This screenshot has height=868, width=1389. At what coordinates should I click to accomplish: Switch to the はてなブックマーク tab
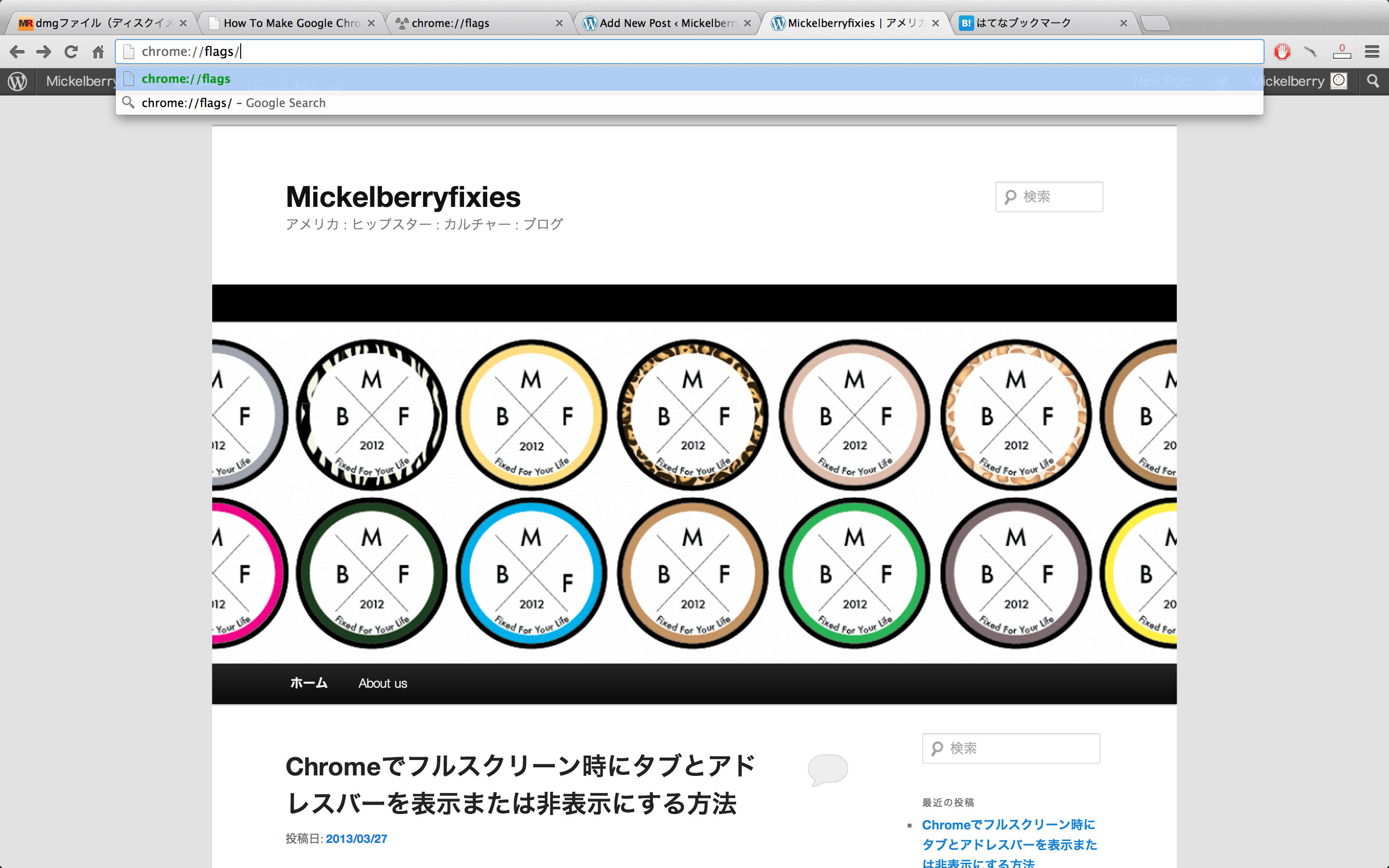click(x=1023, y=23)
